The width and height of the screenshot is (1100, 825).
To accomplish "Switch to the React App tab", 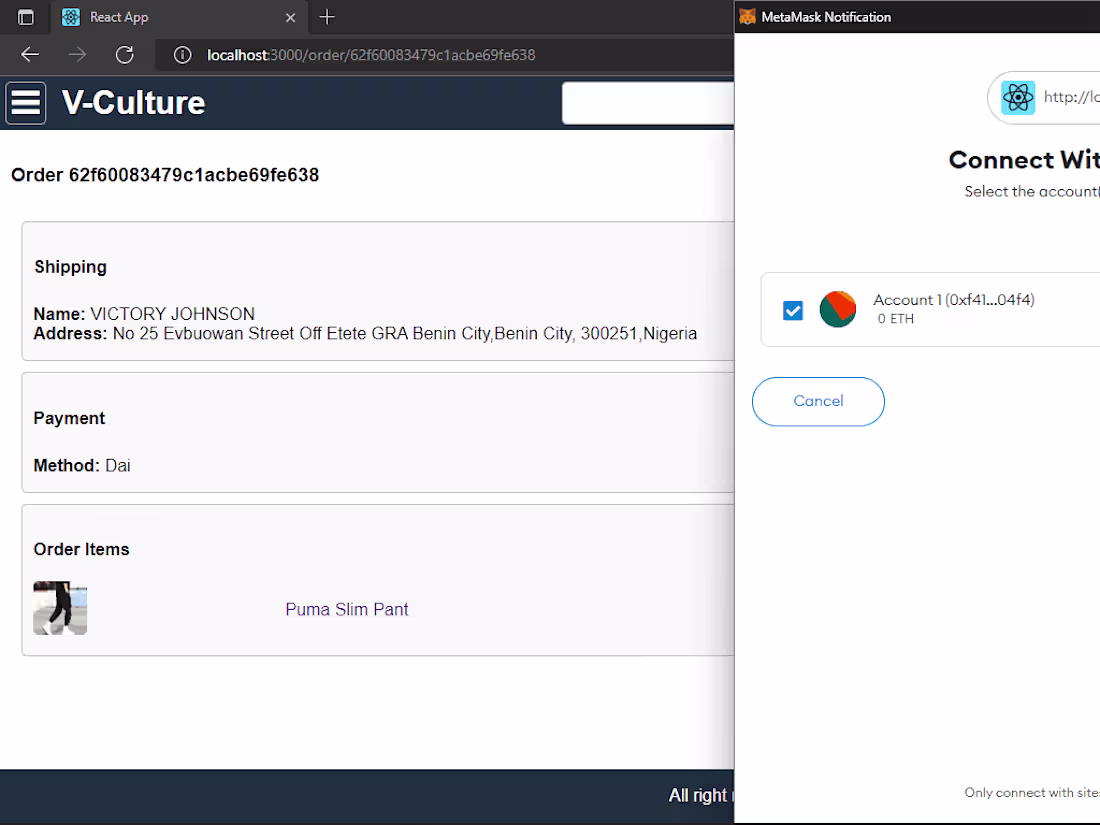I will point(160,17).
